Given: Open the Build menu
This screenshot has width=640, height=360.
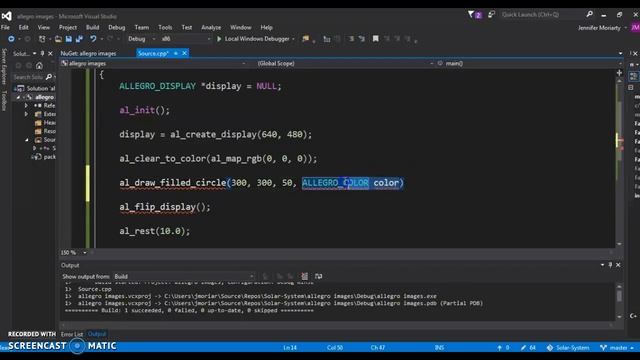Looking at the screenshot, I should click(93, 27).
